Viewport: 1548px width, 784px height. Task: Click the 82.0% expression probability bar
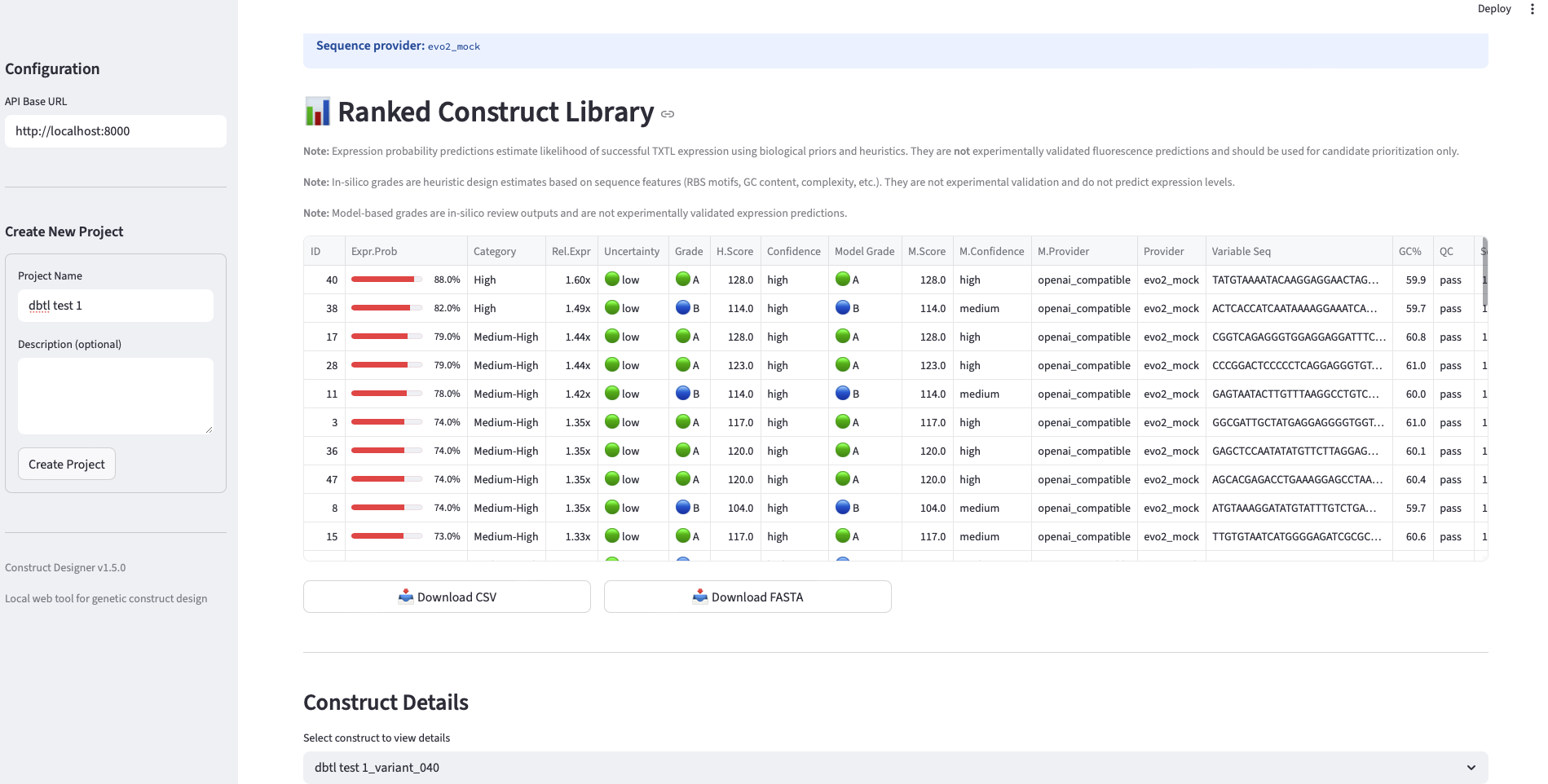pos(386,308)
